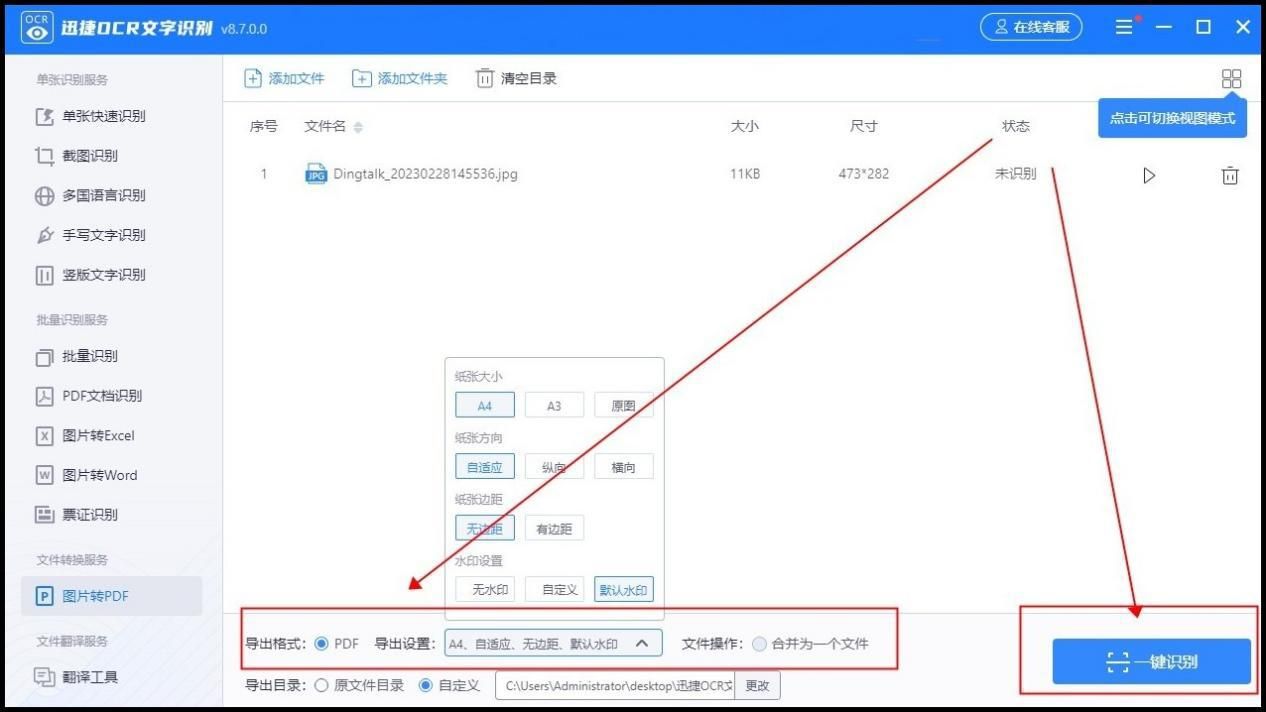This screenshot has height=712, width=1266.
Task: Delete the Dingtalk file using trash icon
Action: click(1230, 174)
